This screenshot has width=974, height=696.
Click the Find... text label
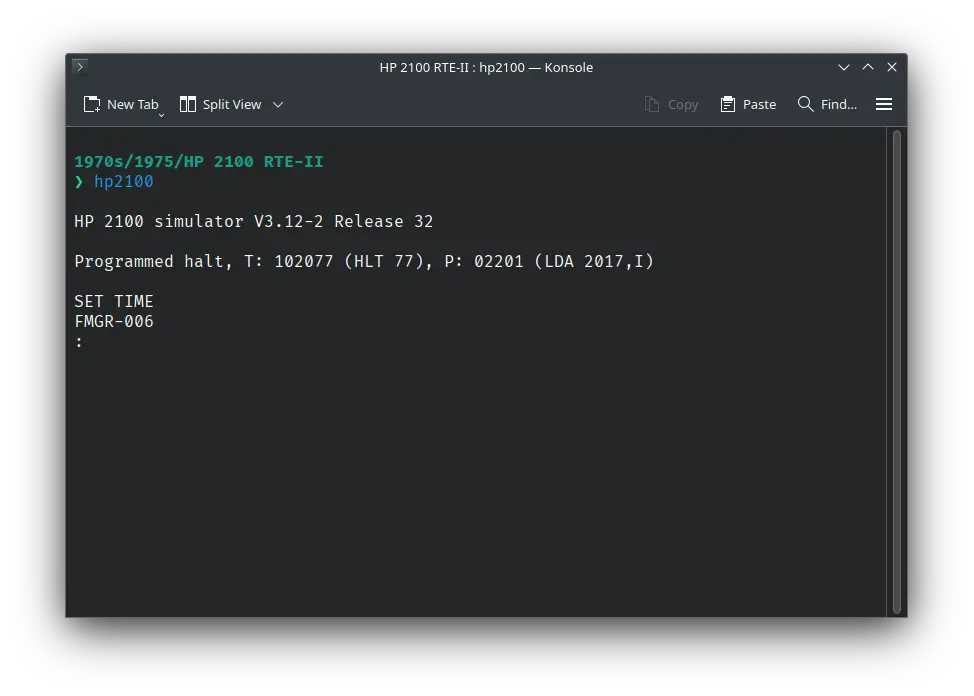click(x=838, y=104)
